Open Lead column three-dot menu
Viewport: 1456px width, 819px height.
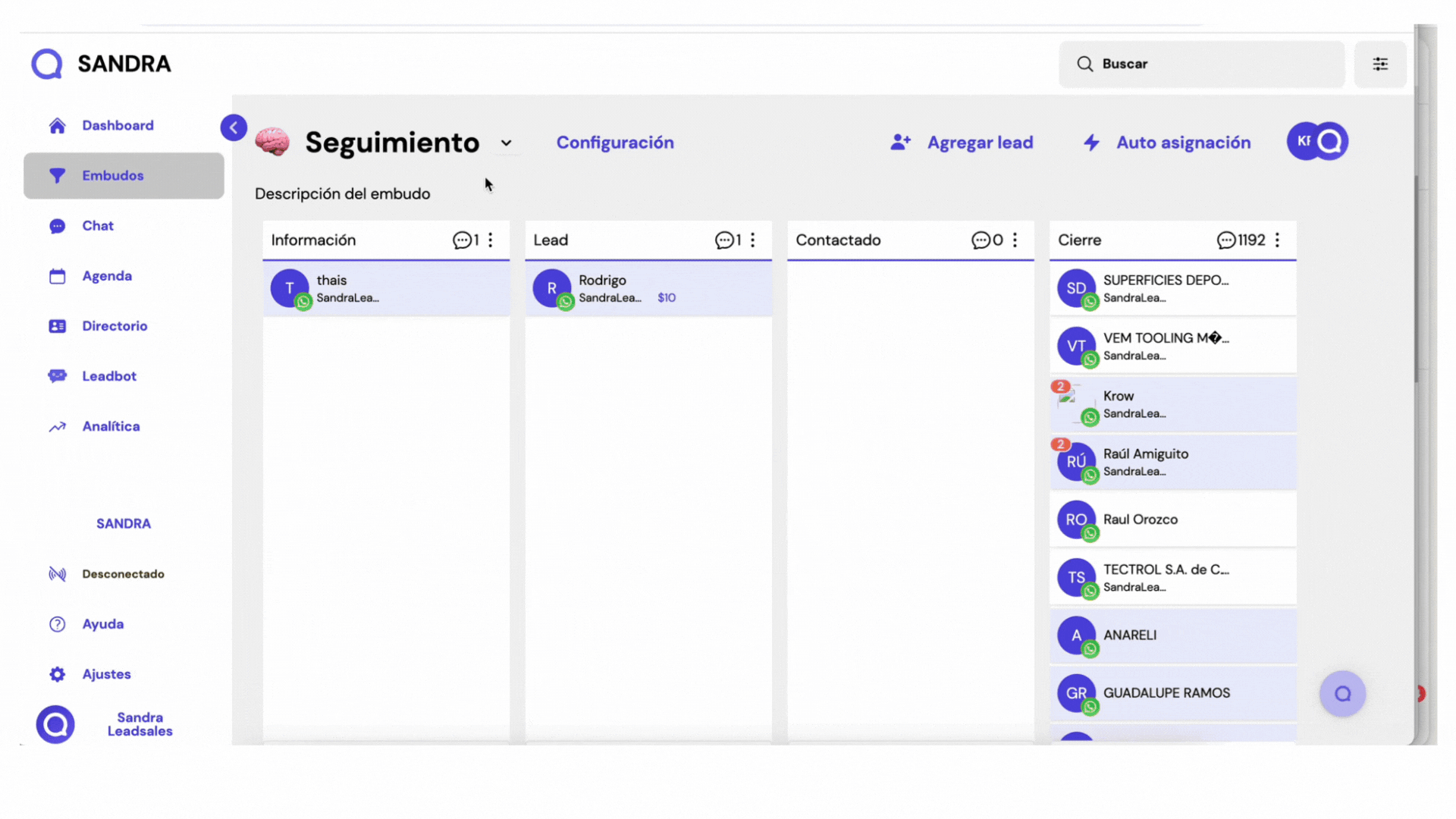(753, 240)
